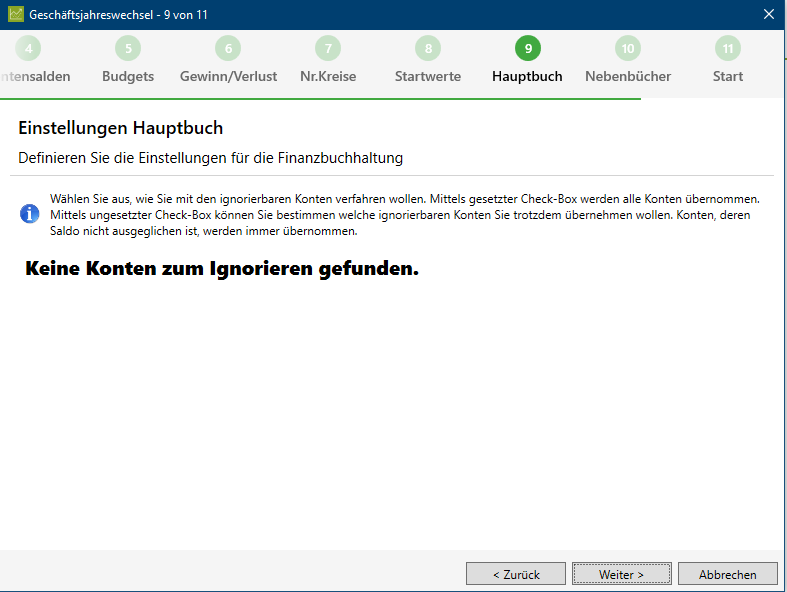Select active step 9 circle icon

tap(528, 48)
